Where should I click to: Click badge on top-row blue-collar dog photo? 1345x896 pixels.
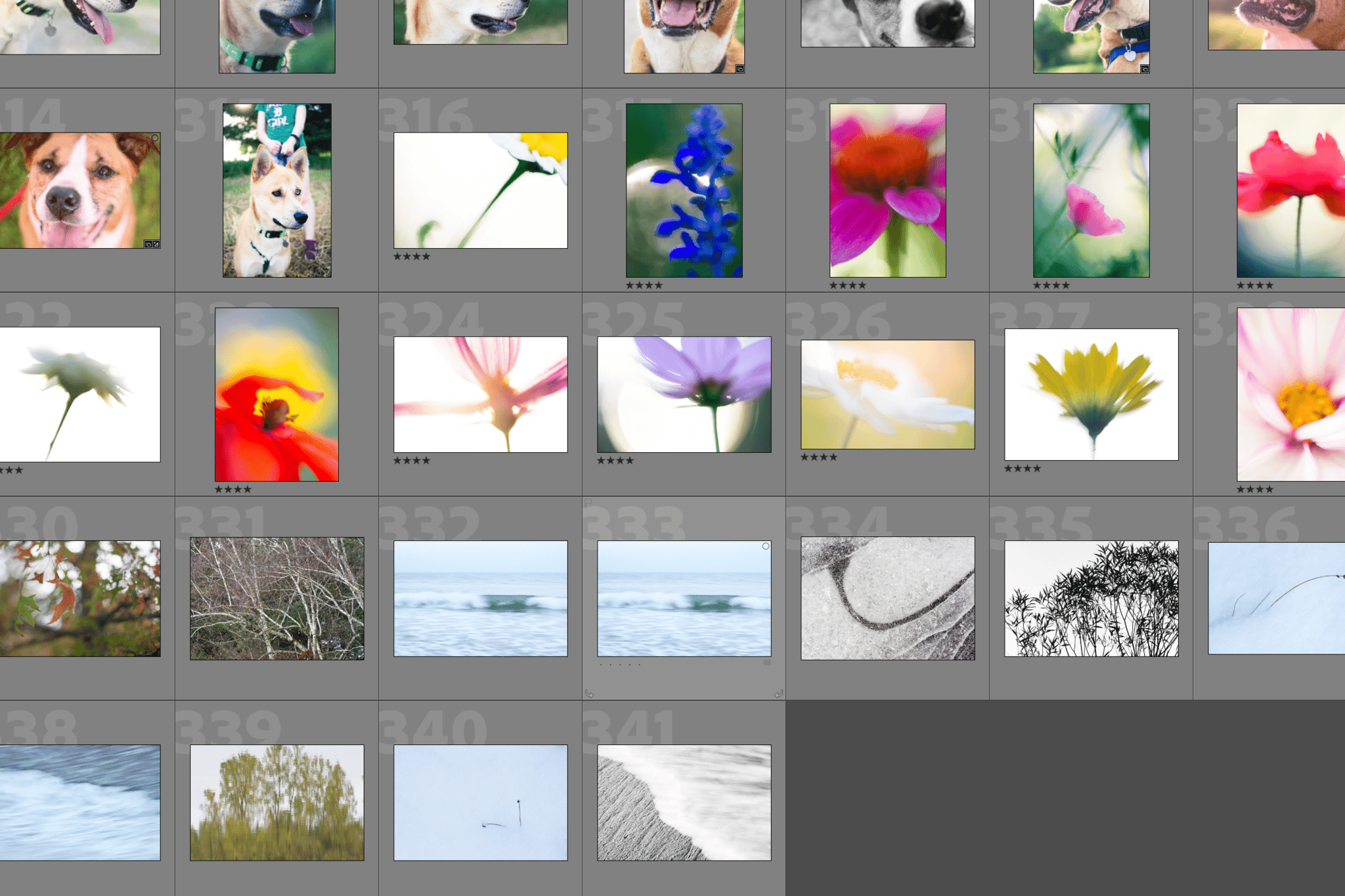click(1145, 69)
